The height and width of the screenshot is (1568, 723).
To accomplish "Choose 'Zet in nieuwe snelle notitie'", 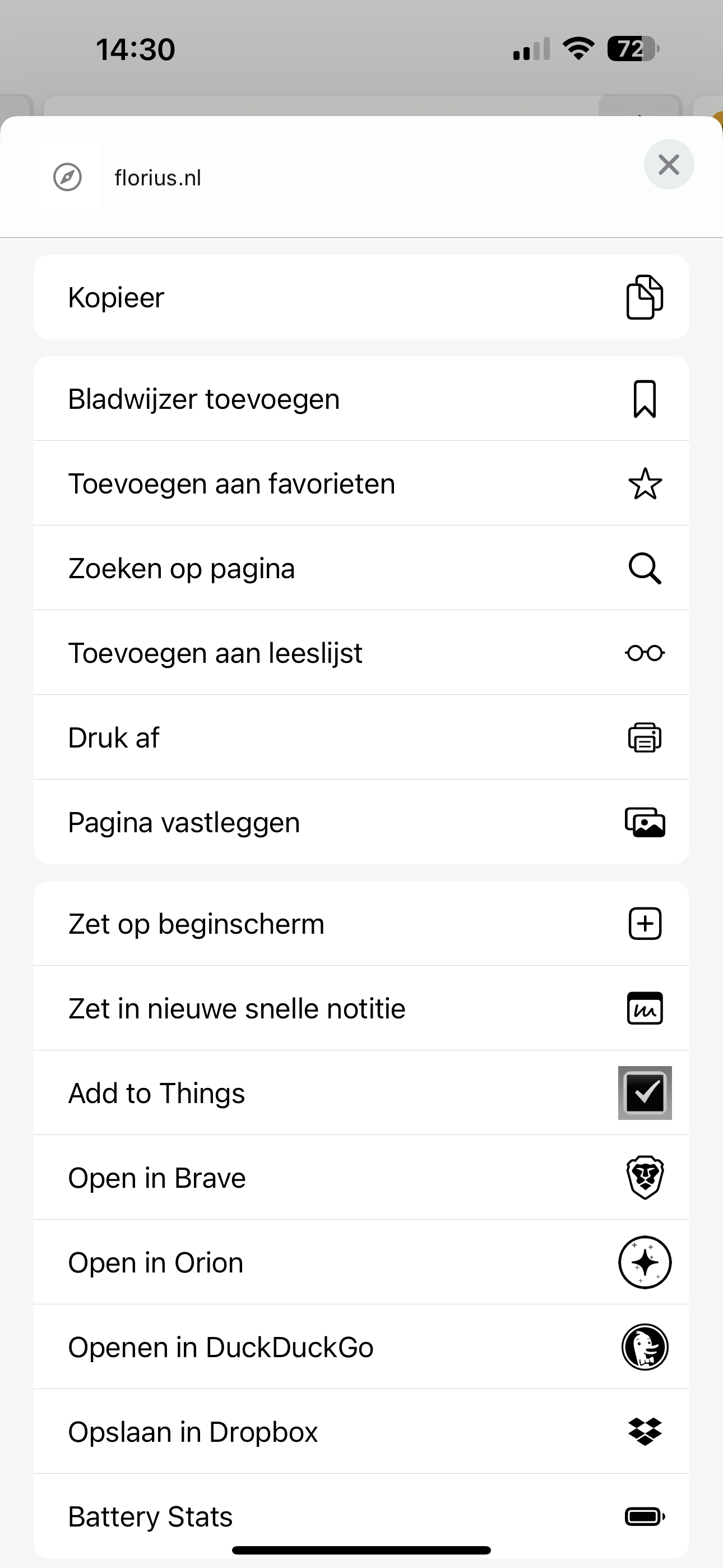I will click(237, 1009).
